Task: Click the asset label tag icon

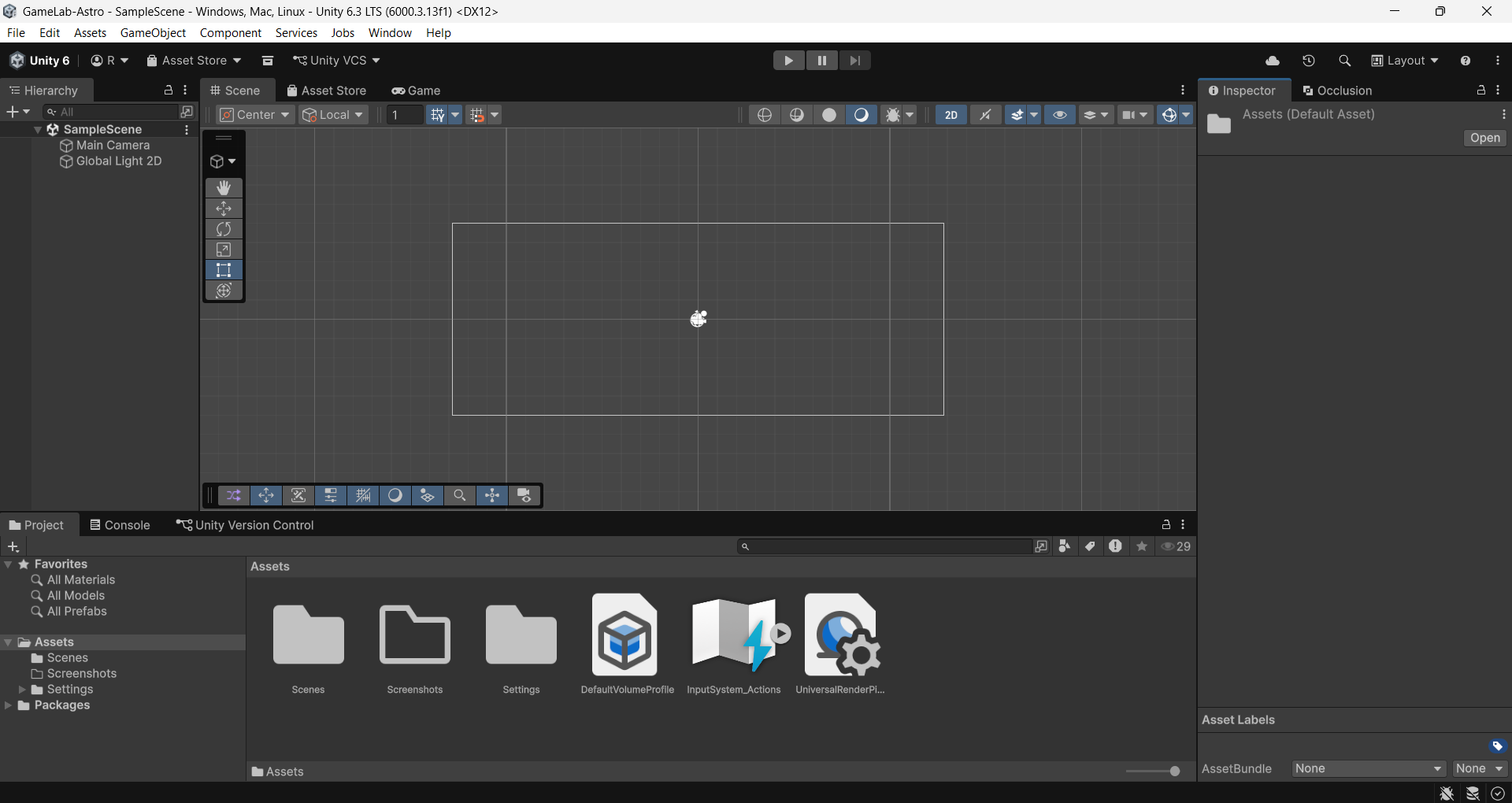Action: [1497, 746]
